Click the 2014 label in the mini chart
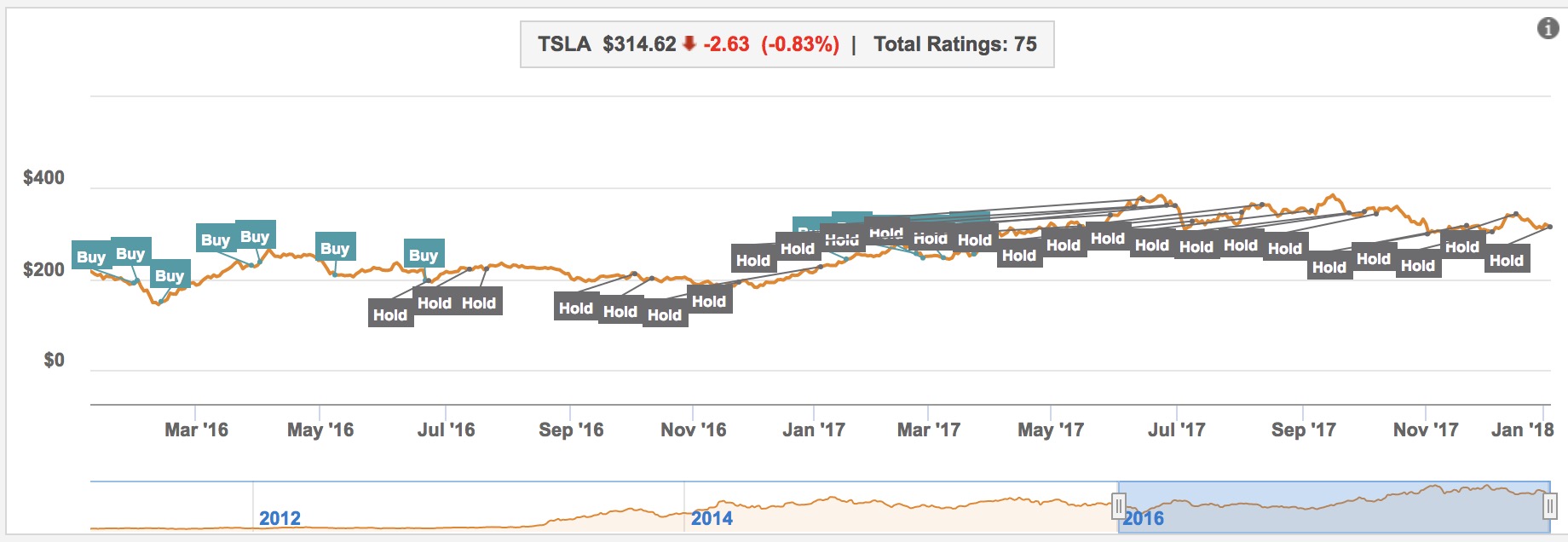Screen dimensions: 1568x542 (713, 517)
